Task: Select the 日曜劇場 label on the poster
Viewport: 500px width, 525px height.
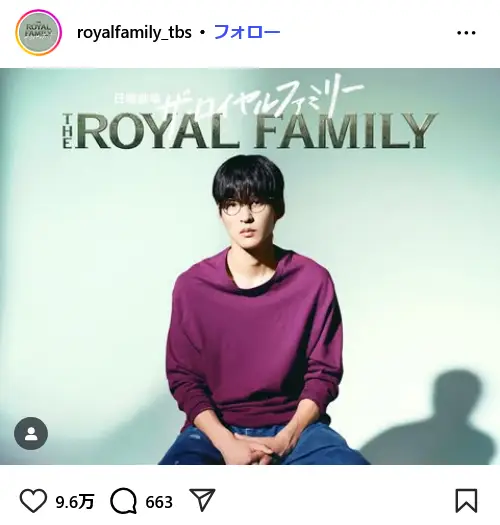Action: (138, 98)
